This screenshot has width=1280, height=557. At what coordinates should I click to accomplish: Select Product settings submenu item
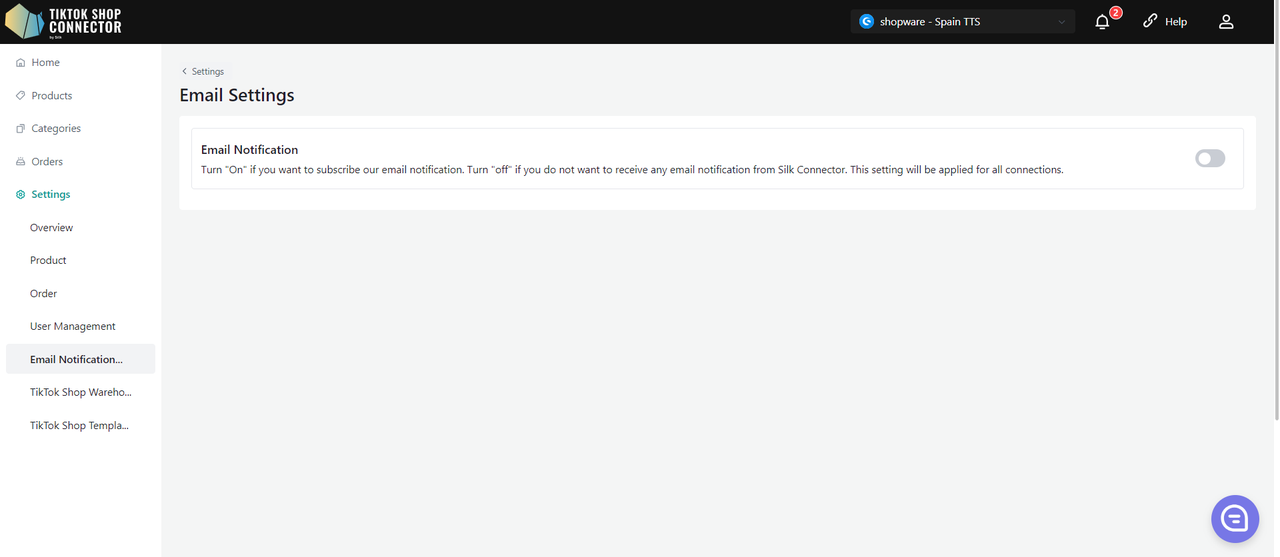click(48, 261)
